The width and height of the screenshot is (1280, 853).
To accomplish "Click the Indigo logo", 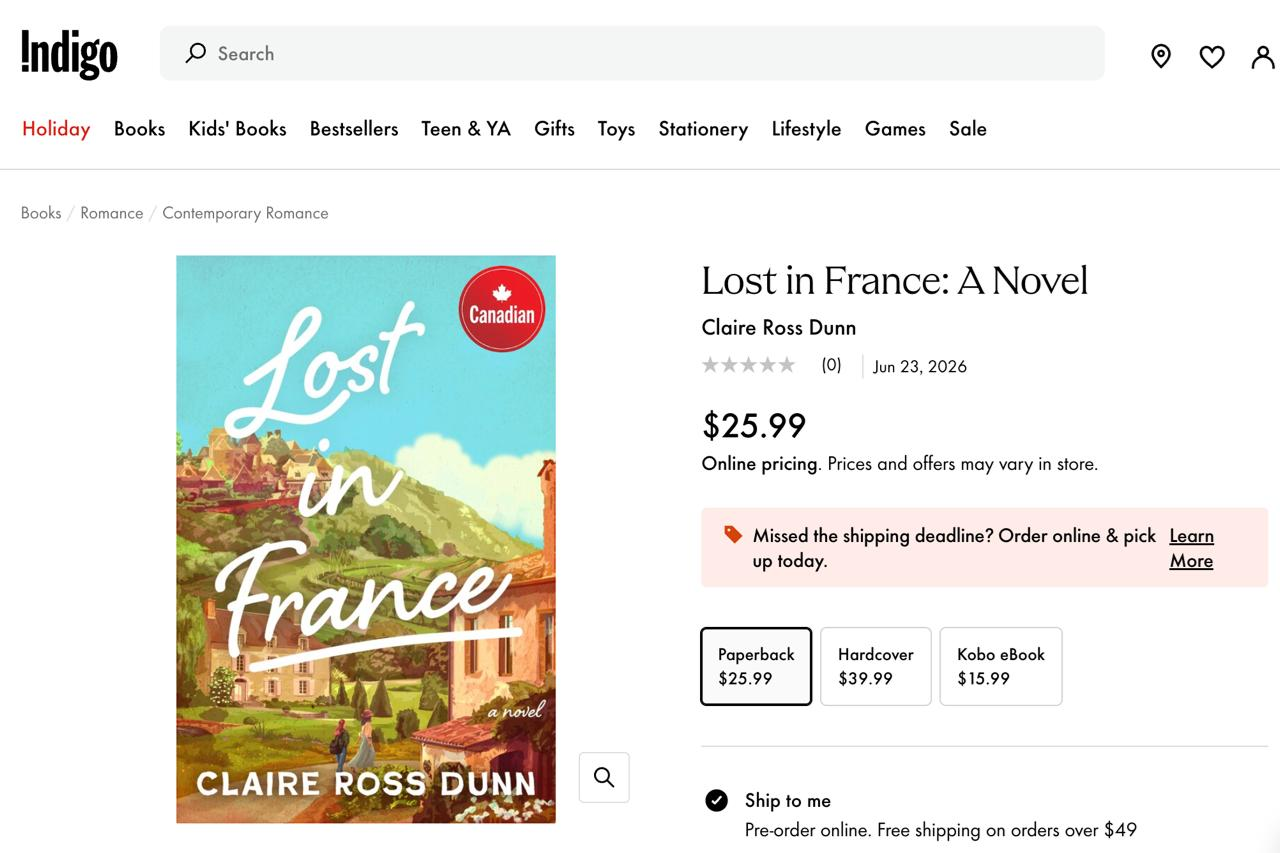I will point(69,54).
